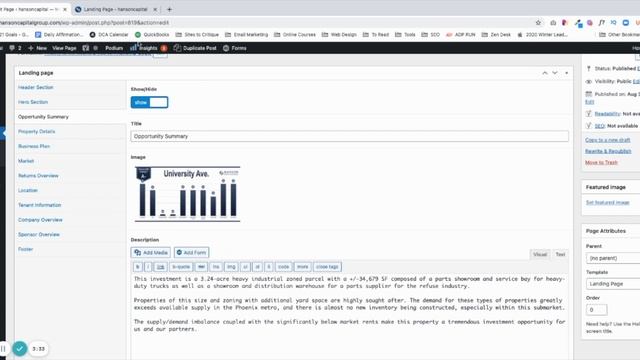Open the Sites to Critique bookmark folder
Image resolution: width=640 pixels, height=360 pixels.
coord(197,35)
